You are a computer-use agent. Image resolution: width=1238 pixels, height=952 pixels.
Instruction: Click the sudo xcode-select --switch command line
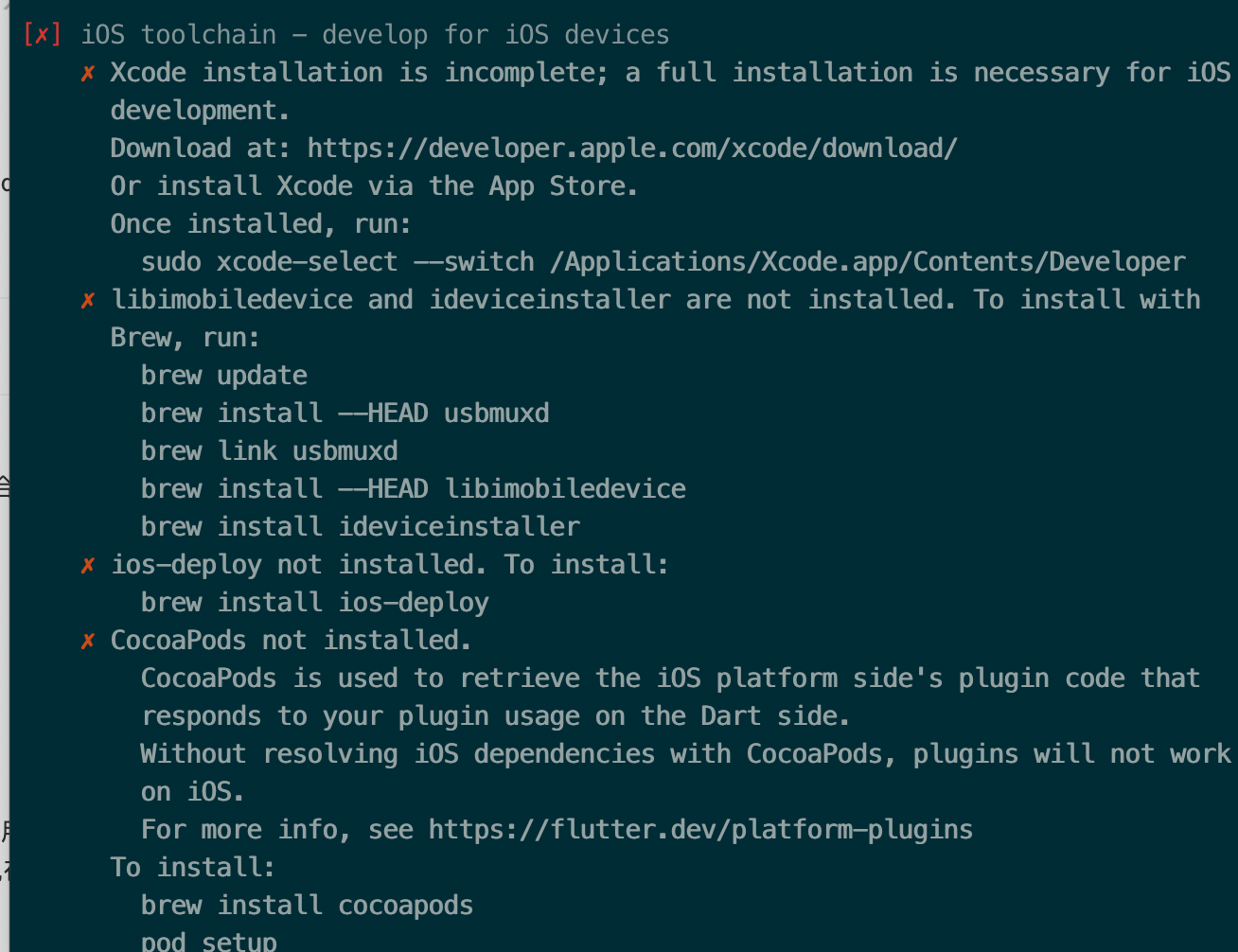point(663,262)
